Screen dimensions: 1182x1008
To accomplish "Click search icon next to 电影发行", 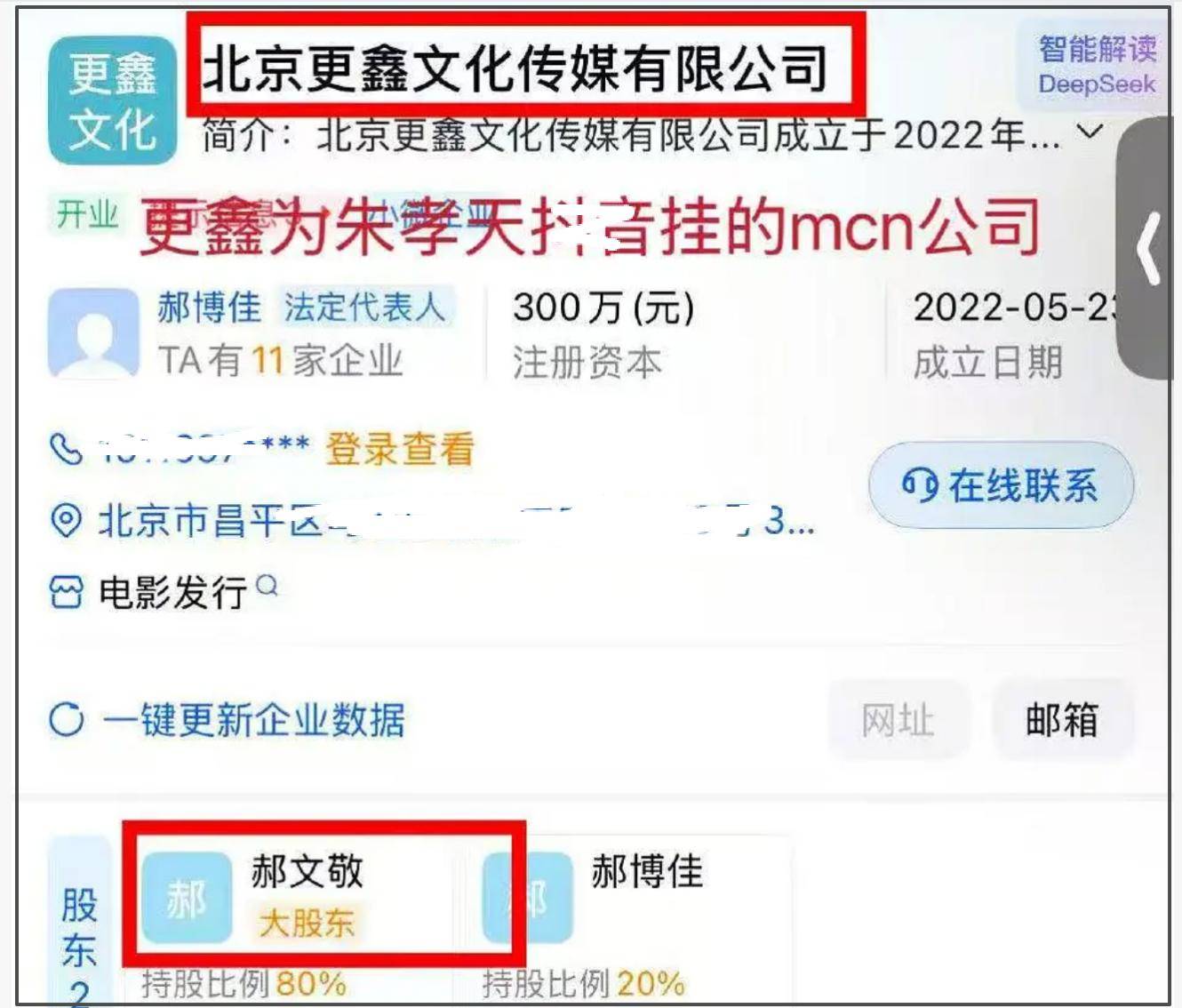I will (267, 586).
